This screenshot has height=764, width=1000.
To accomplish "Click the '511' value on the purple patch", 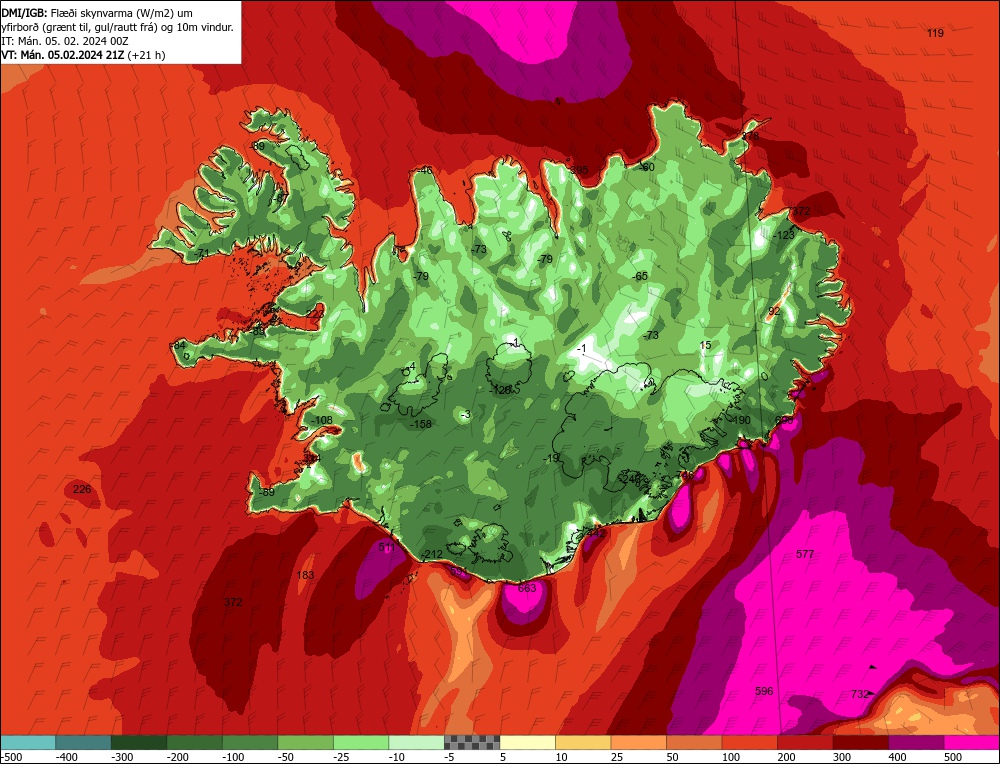I will (x=387, y=547).
